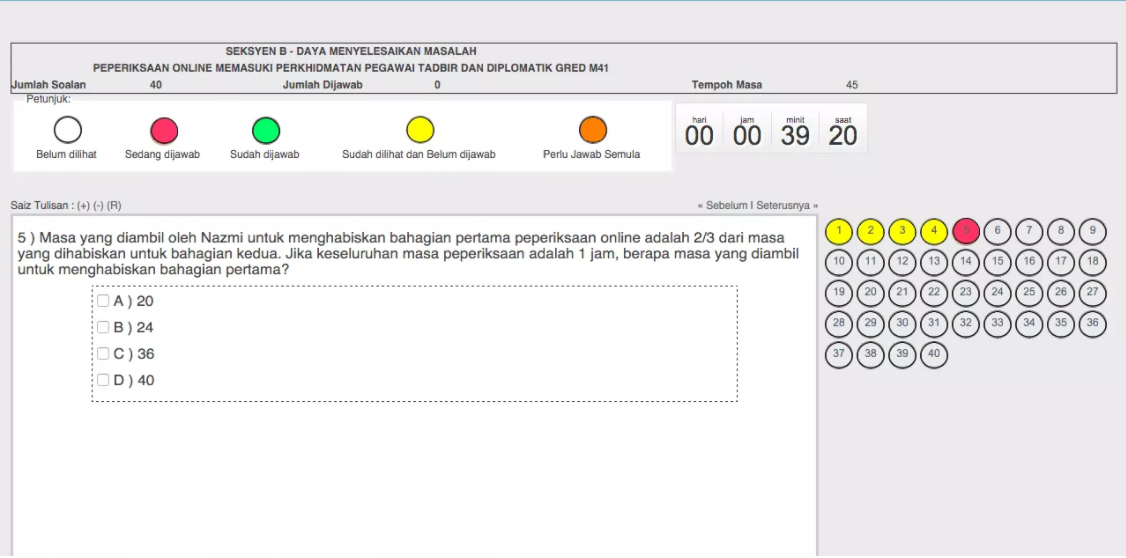Jump to question 24

click(x=997, y=293)
